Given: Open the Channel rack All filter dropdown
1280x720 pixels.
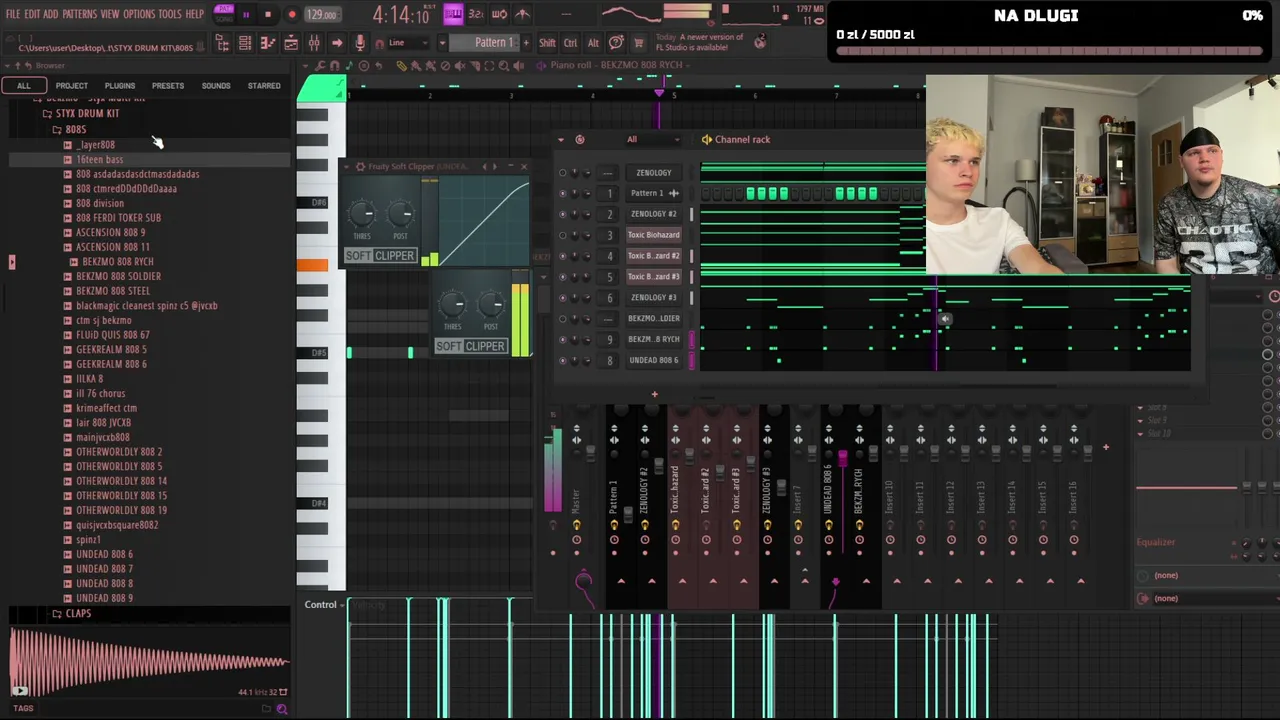Looking at the screenshot, I should pyautogui.click(x=651, y=140).
